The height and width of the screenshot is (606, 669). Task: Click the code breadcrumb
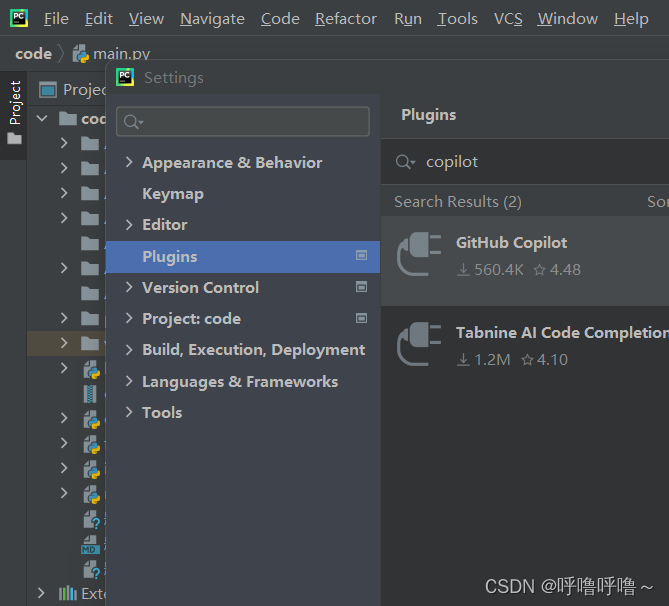pos(33,54)
